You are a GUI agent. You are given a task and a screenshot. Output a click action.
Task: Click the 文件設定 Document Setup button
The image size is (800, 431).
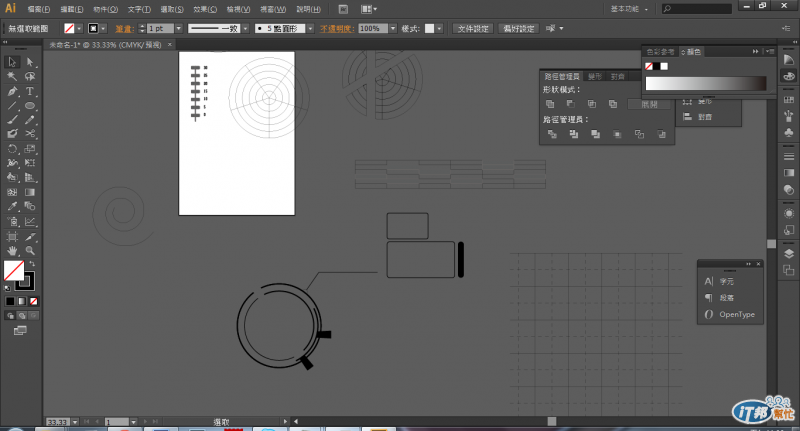click(473, 29)
